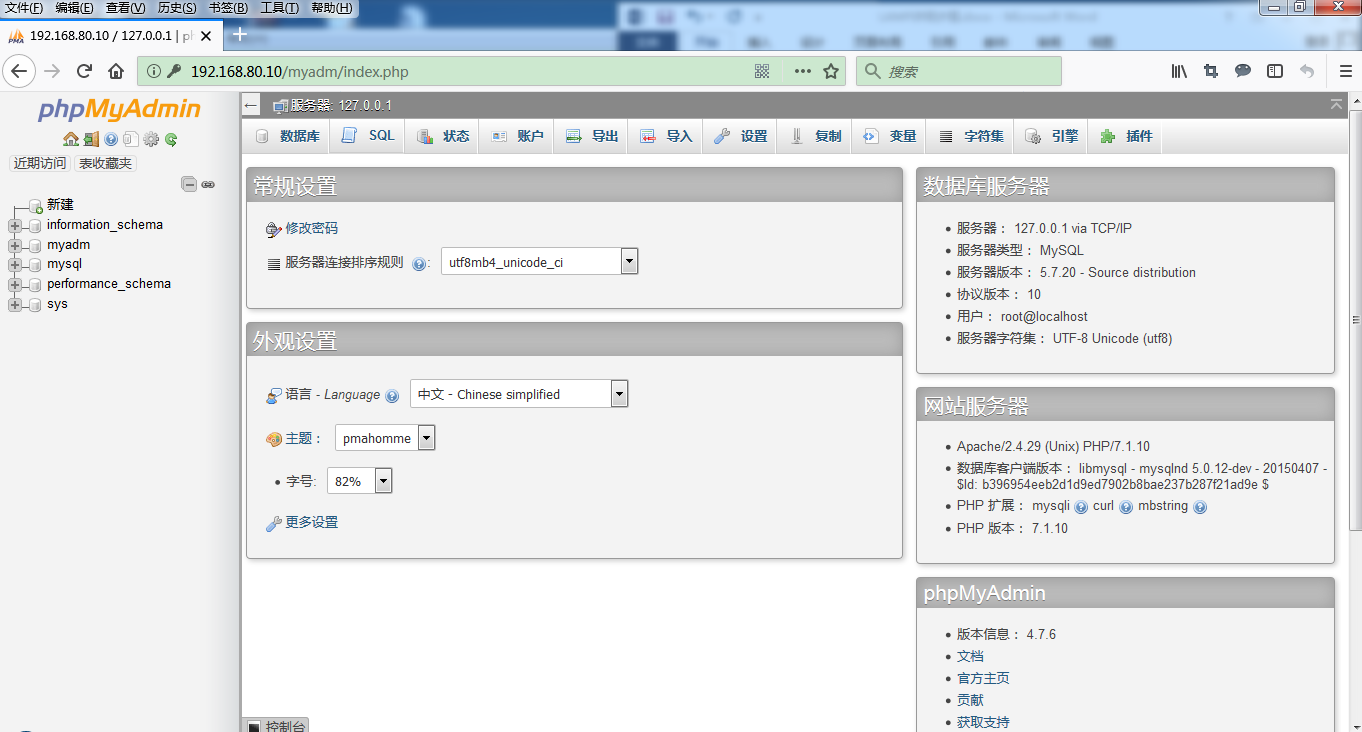The height and width of the screenshot is (732, 1362).
Task: Open page actions three-dots icon
Action: (803, 71)
